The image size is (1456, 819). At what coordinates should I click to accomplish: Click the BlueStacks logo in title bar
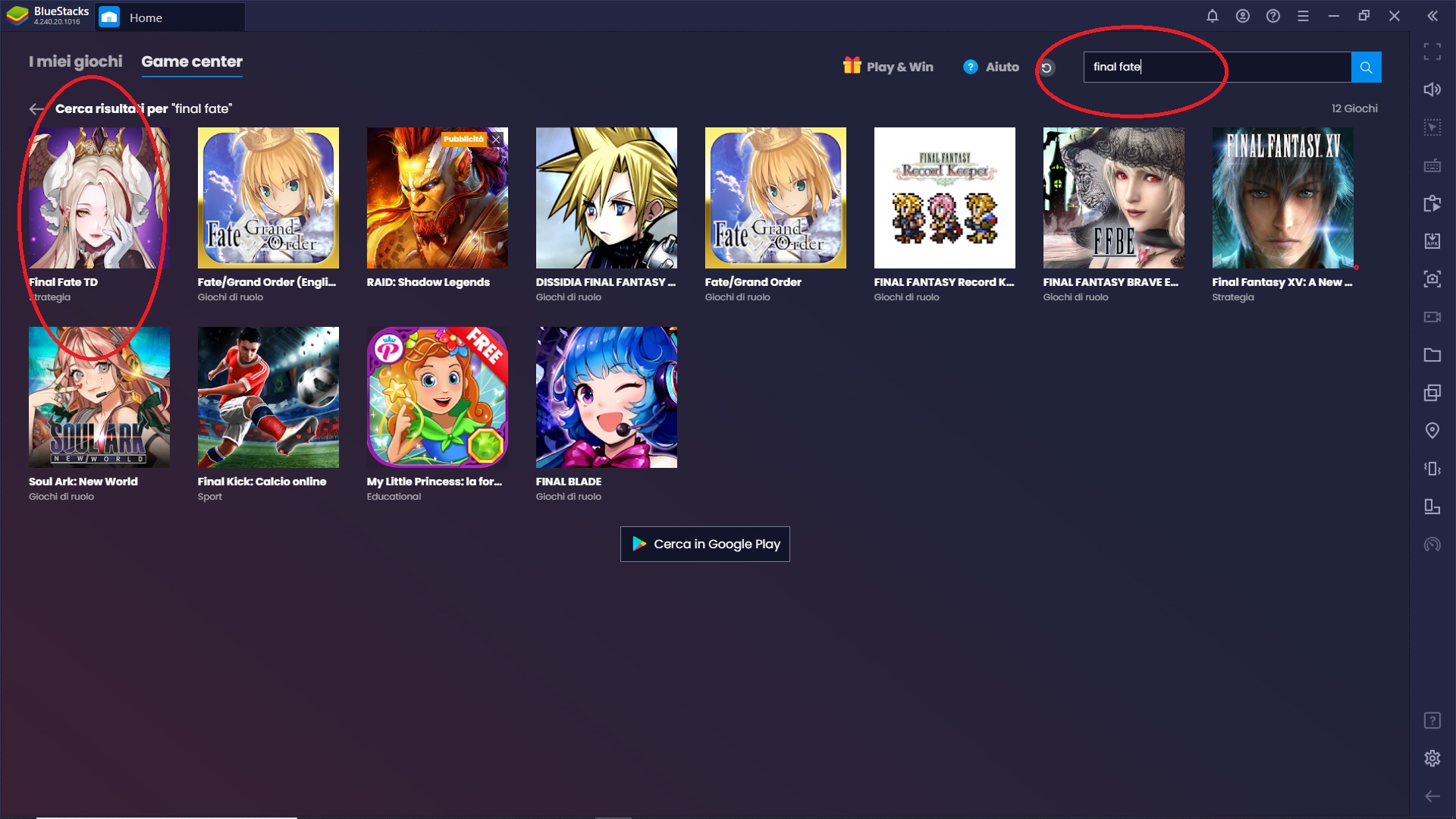click(x=17, y=16)
